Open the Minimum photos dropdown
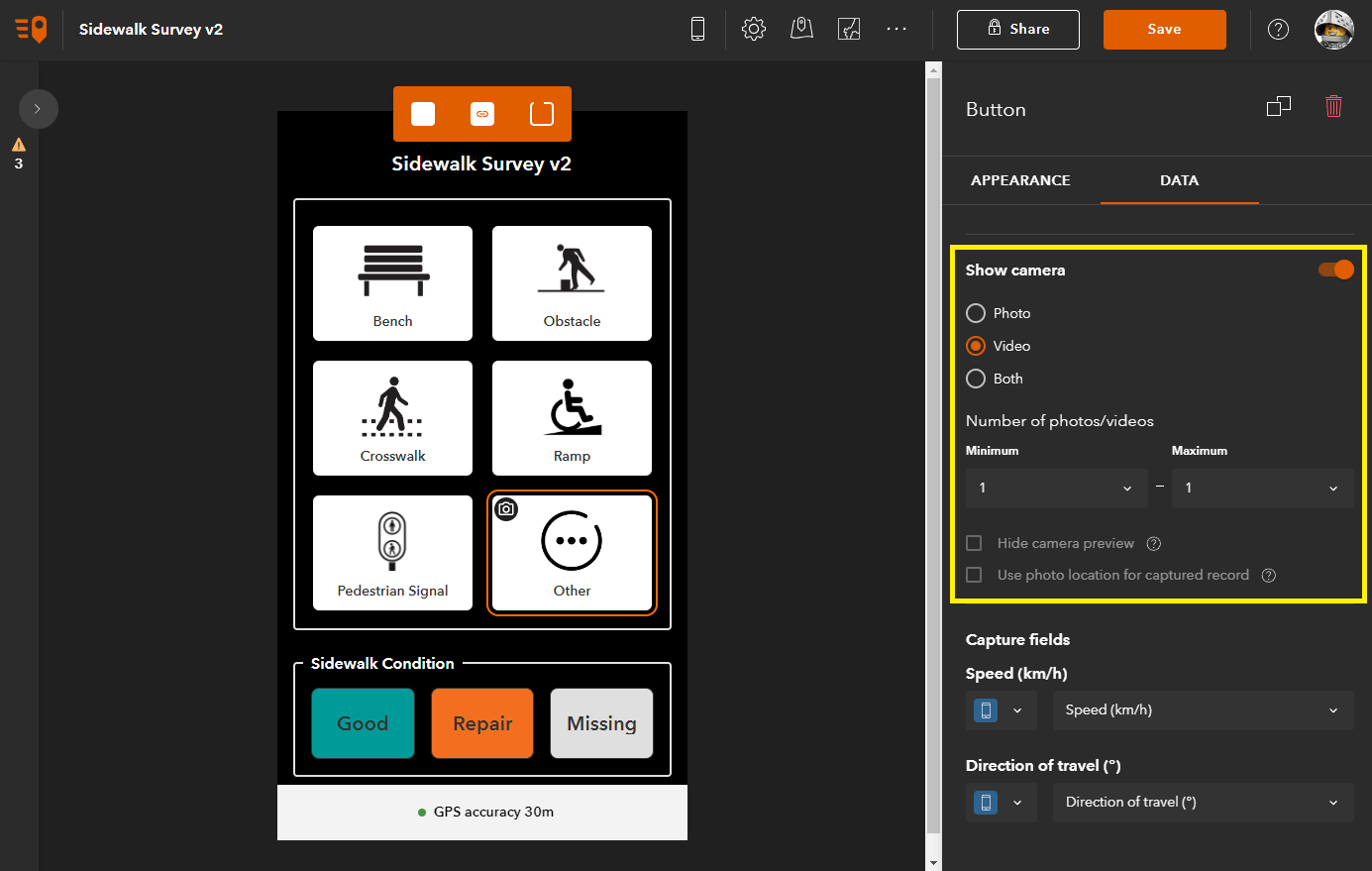Screen dimensions: 1372x871 pyautogui.click(x=1056, y=488)
